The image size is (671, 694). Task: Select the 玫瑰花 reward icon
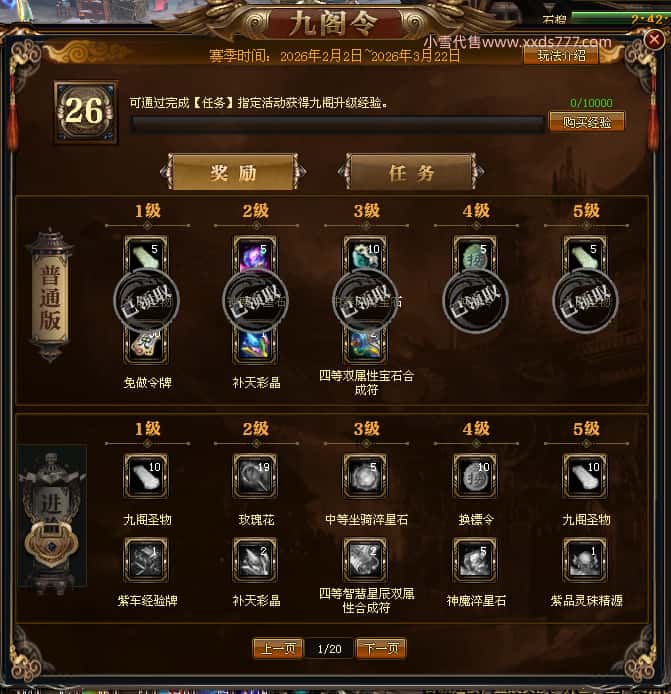pyautogui.click(x=255, y=476)
